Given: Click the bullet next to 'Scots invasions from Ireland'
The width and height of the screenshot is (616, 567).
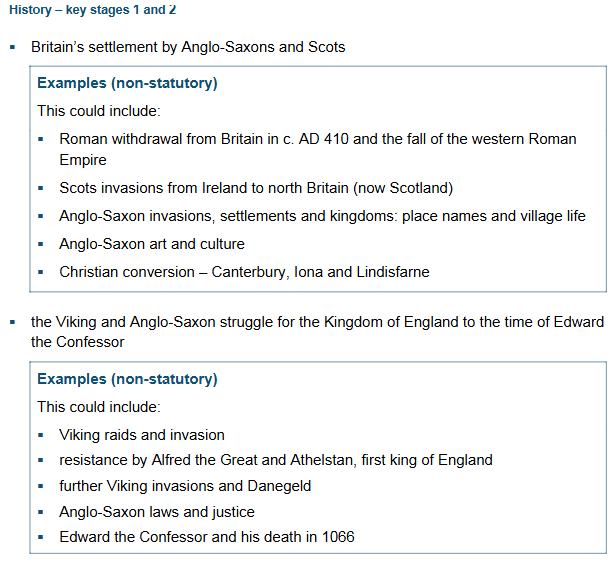Looking at the screenshot, I should click(x=41, y=188).
